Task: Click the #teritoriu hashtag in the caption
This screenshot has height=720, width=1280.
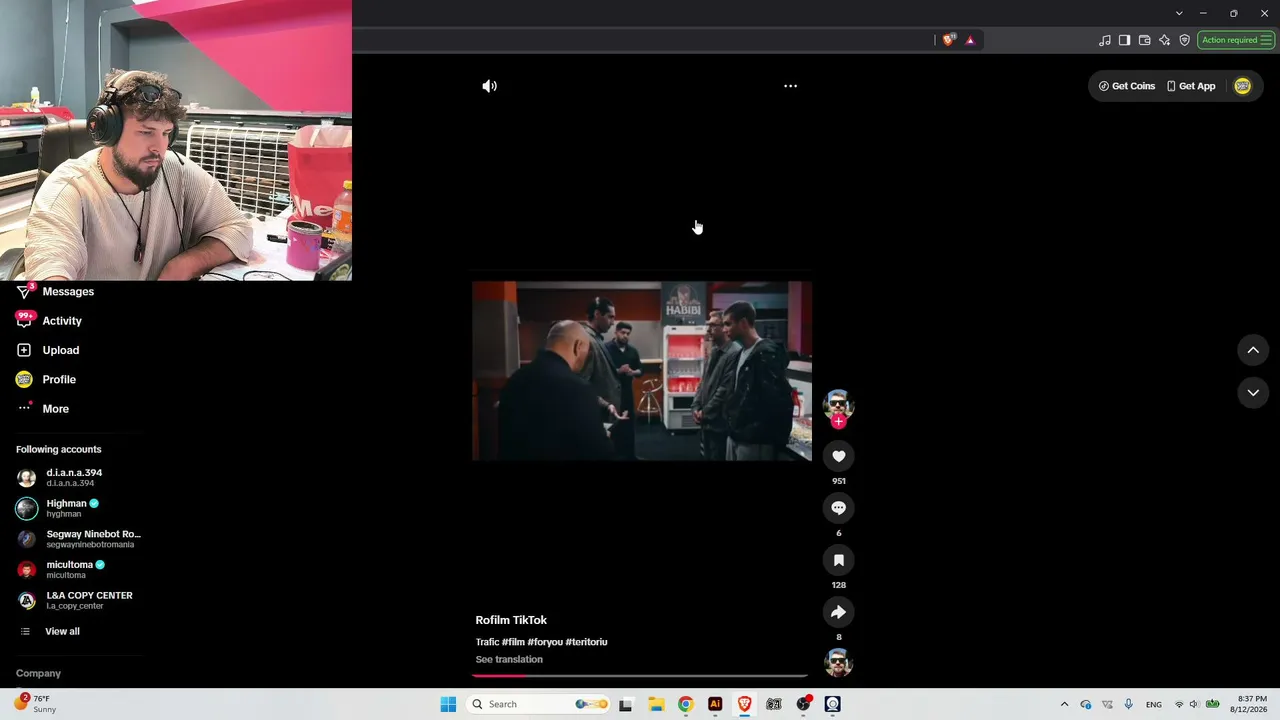Action: [x=586, y=642]
